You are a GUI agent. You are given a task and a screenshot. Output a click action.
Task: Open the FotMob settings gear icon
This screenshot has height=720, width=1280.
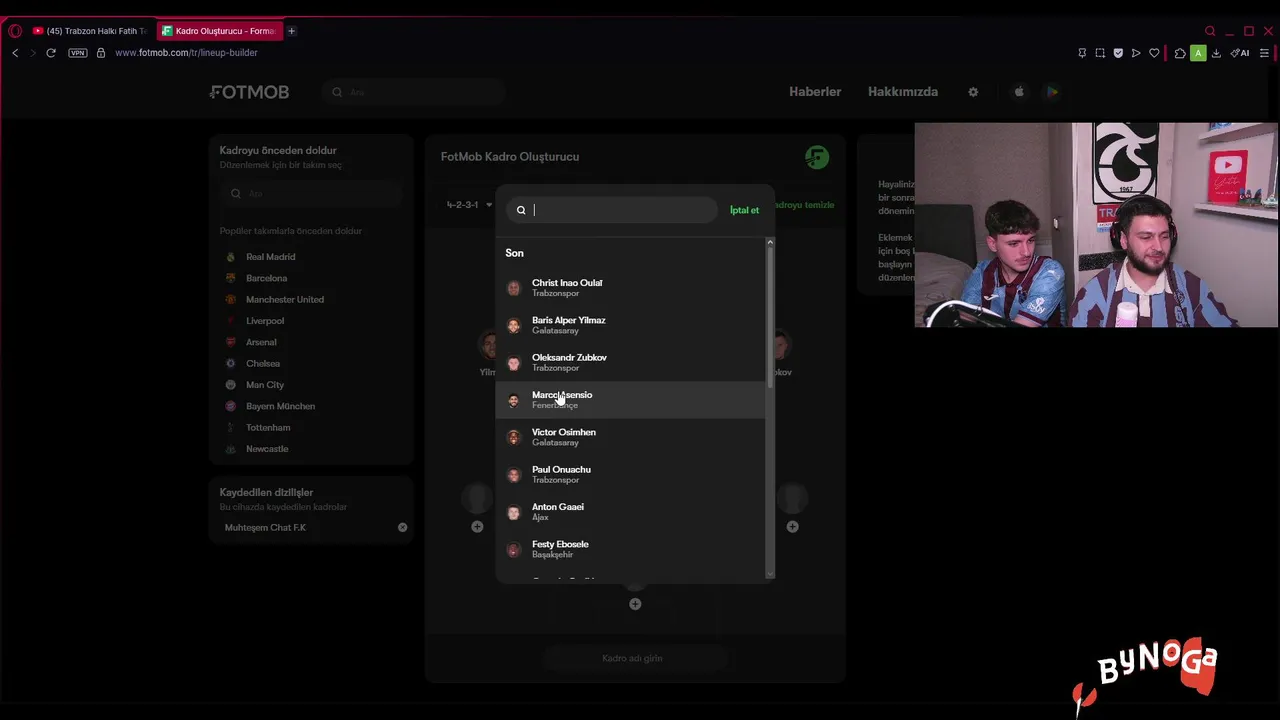[973, 92]
